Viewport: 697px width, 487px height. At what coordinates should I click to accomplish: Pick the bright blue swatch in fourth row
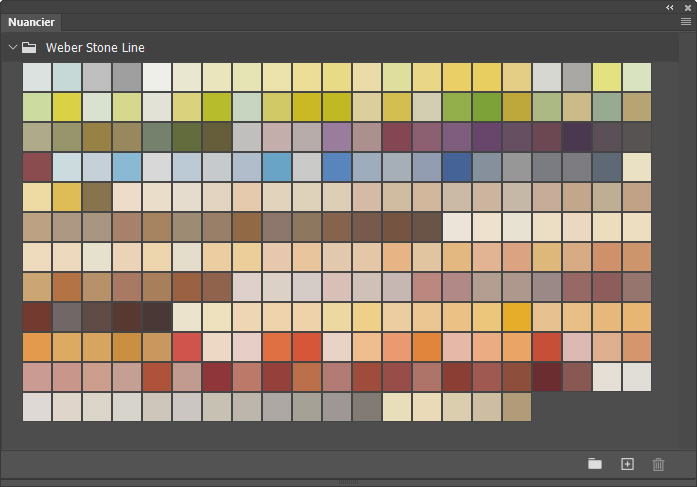tap(337, 167)
